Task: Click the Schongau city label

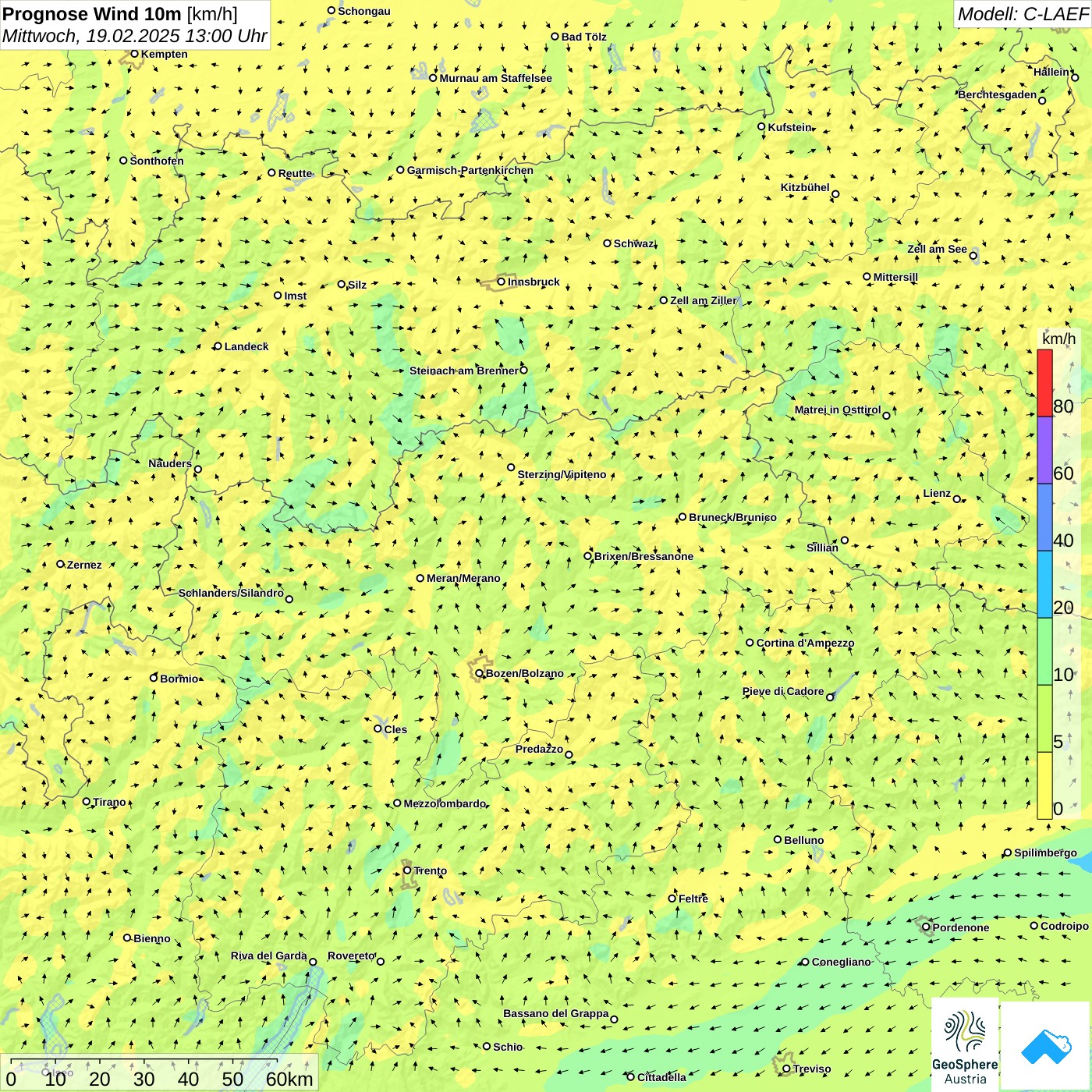Action: [x=364, y=11]
